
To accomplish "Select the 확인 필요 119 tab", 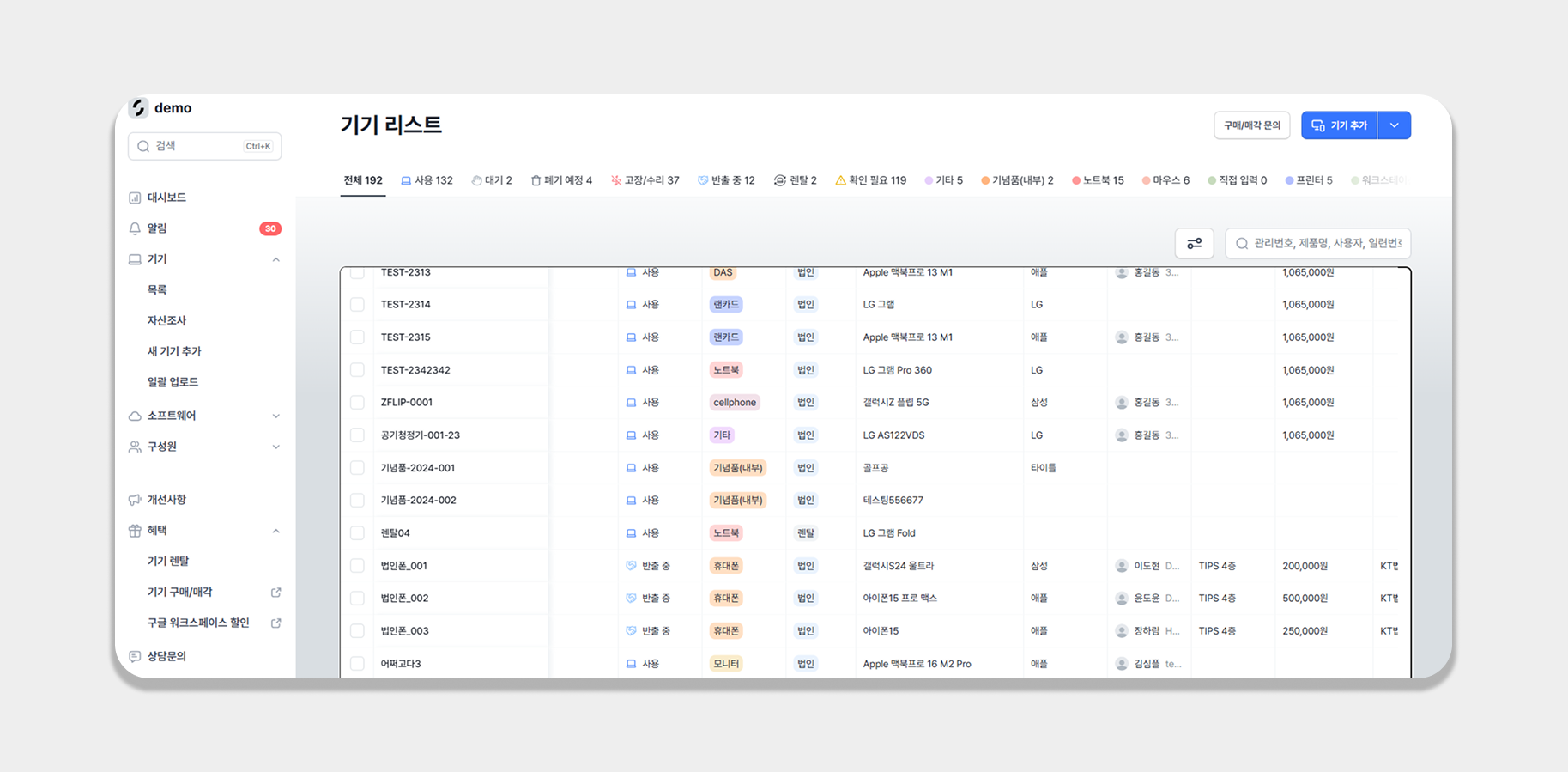I will pyautogui.click(x=871, y=180).
